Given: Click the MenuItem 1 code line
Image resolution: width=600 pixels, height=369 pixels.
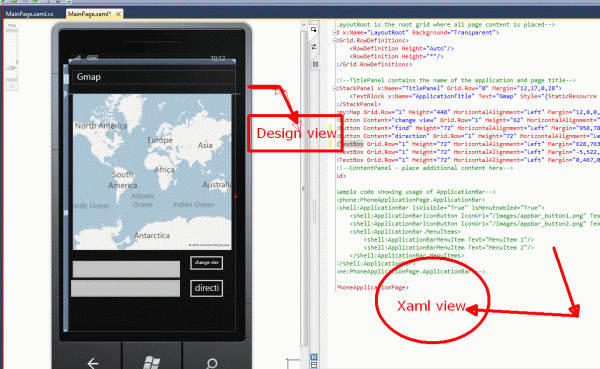Looking at the screenshot, I should pos(448,240).
